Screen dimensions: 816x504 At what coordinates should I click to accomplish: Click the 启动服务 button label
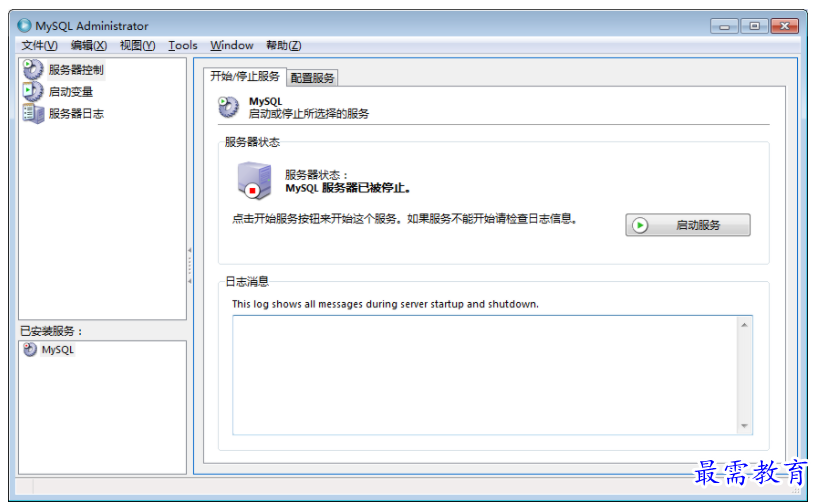[698, 225]
